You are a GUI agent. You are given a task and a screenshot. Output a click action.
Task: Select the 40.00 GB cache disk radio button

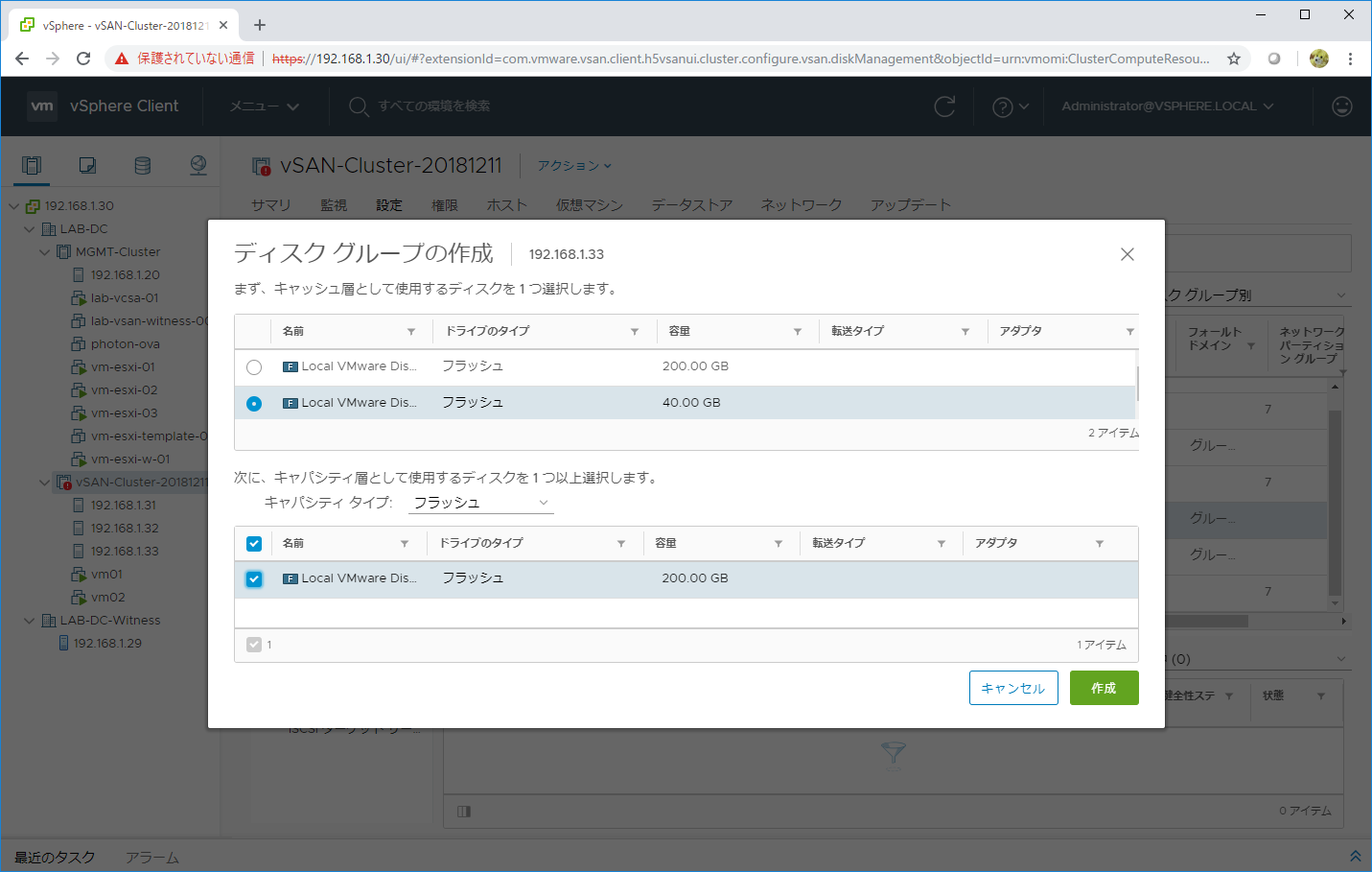254,404
